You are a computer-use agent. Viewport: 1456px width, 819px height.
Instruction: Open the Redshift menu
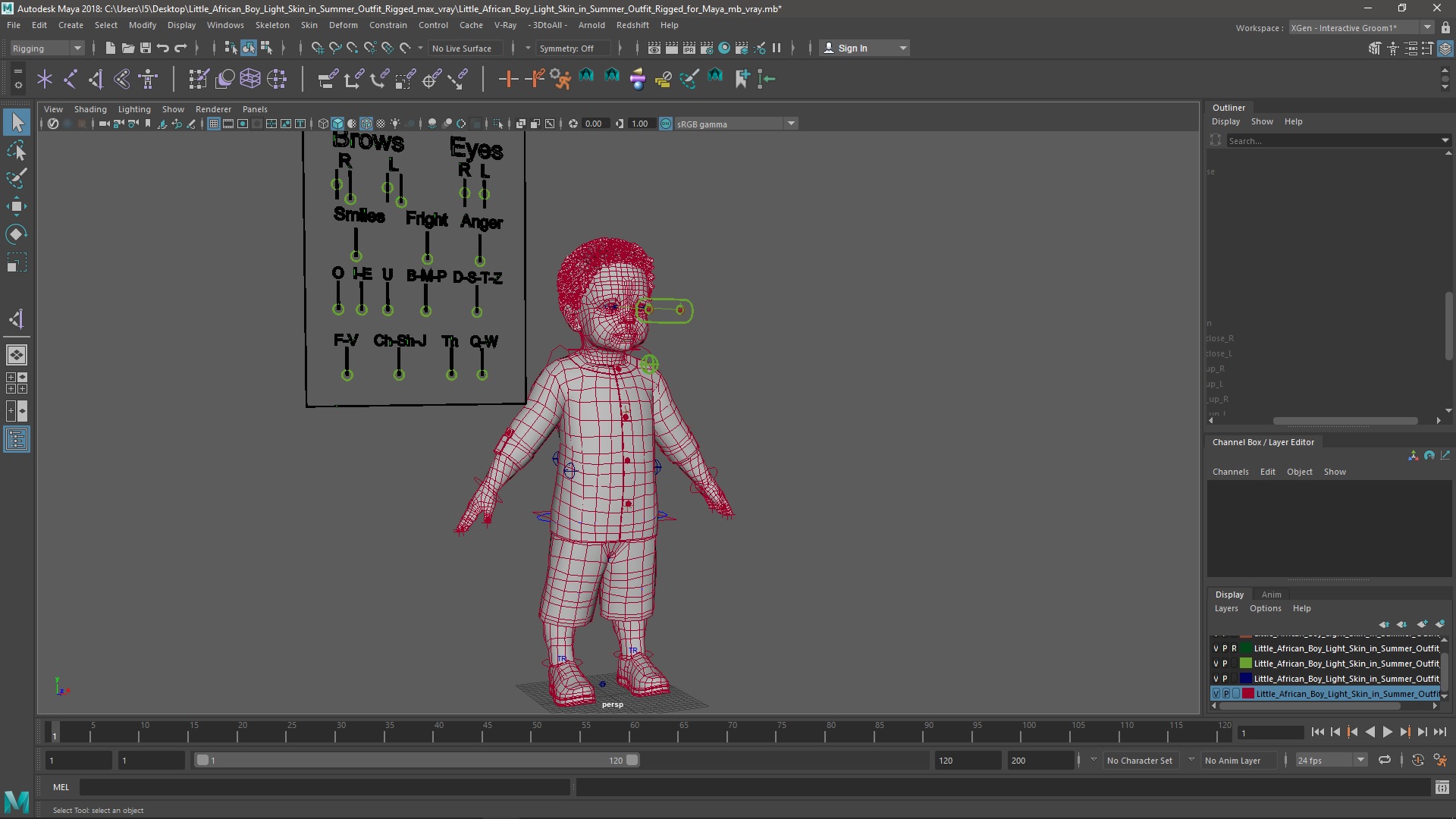(632, 25)
